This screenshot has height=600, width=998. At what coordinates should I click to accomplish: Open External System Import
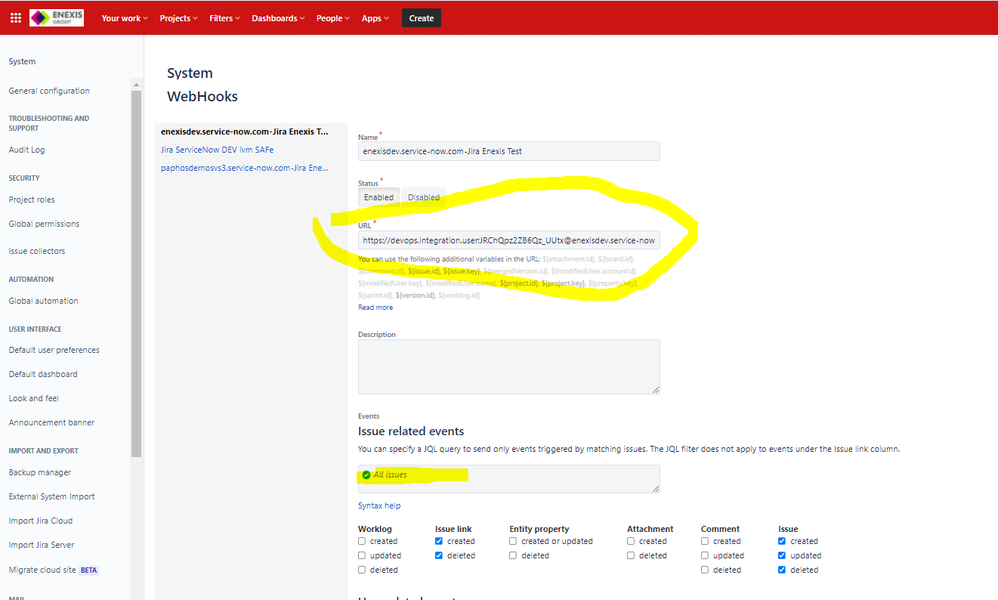[x=52, y=497]
